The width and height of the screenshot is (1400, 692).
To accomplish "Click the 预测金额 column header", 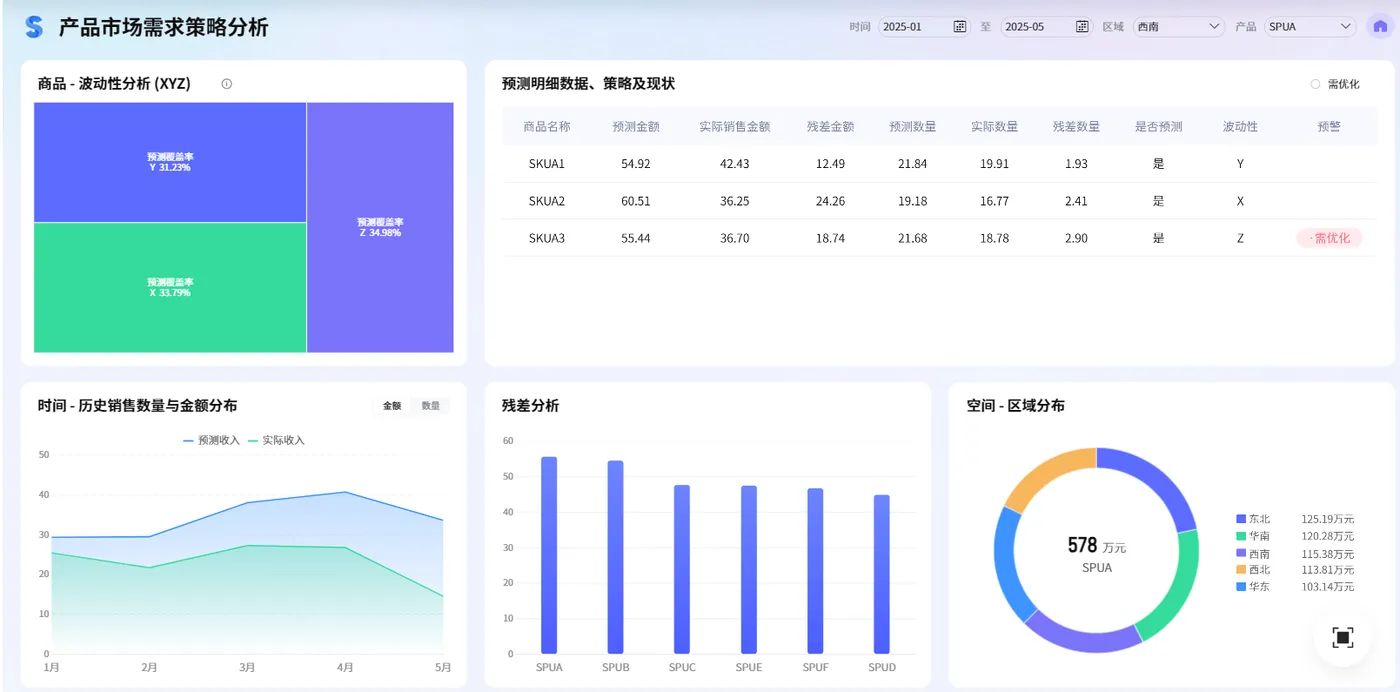I will 636,127.
